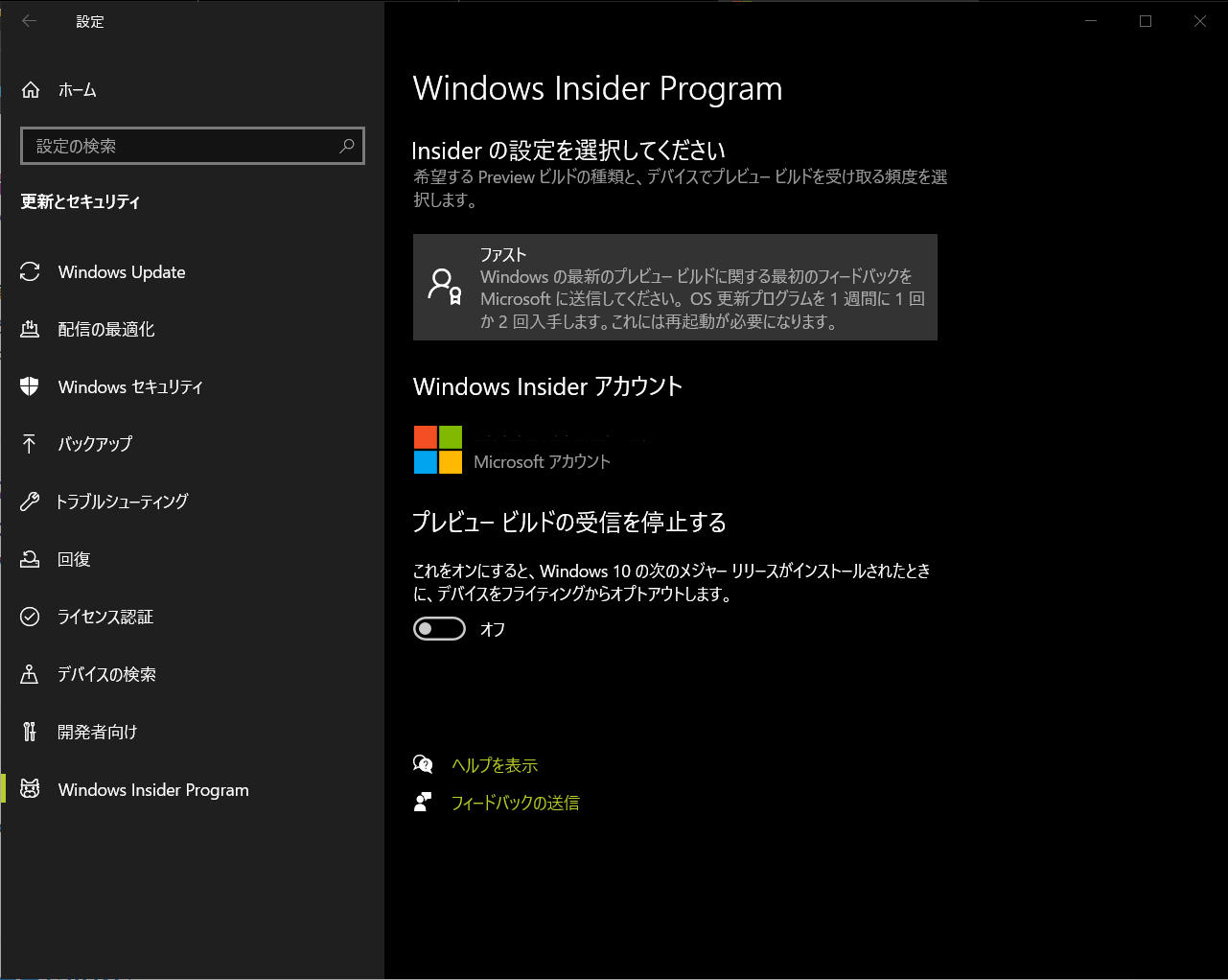1228x980 pixels.
Task: Click the トラブルシューティング wrench icon
Action: coord(30,502)
